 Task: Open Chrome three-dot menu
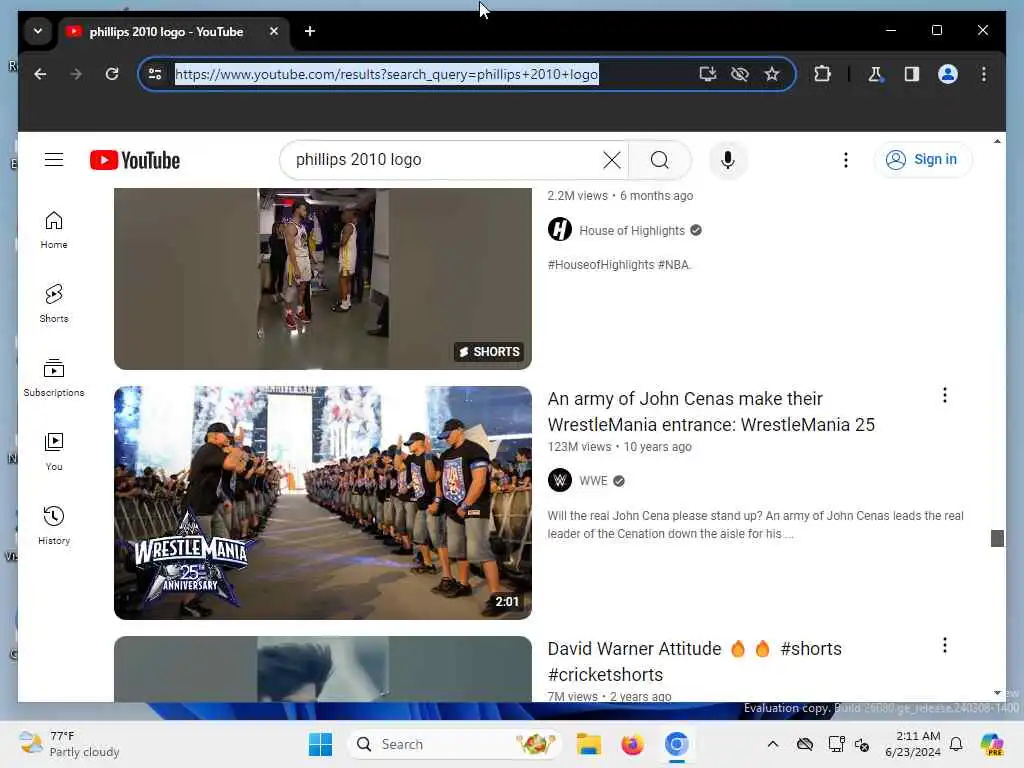[x=984, y=74]
